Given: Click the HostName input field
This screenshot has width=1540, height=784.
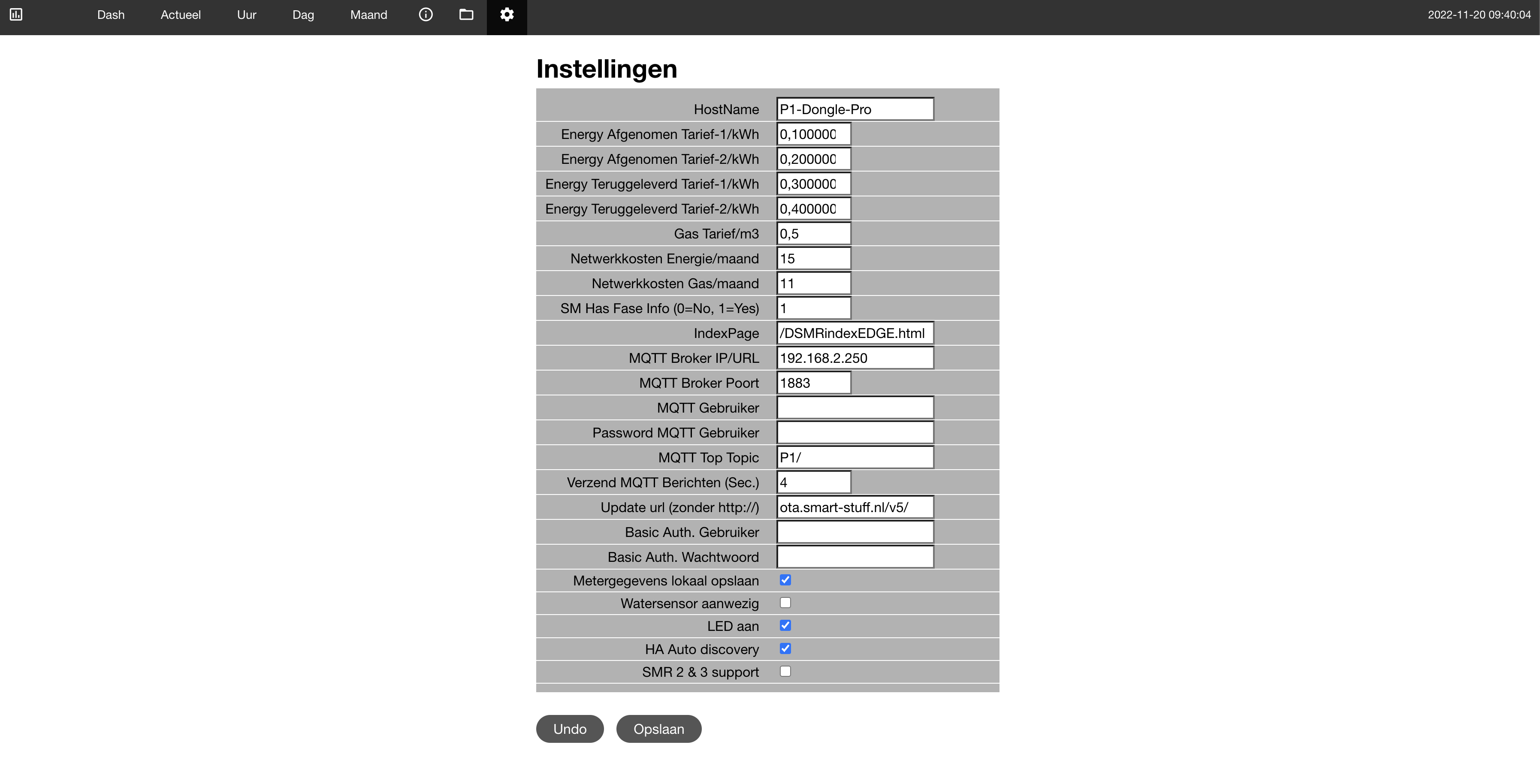Looking at the screenshot, I should tap(855, 109).
